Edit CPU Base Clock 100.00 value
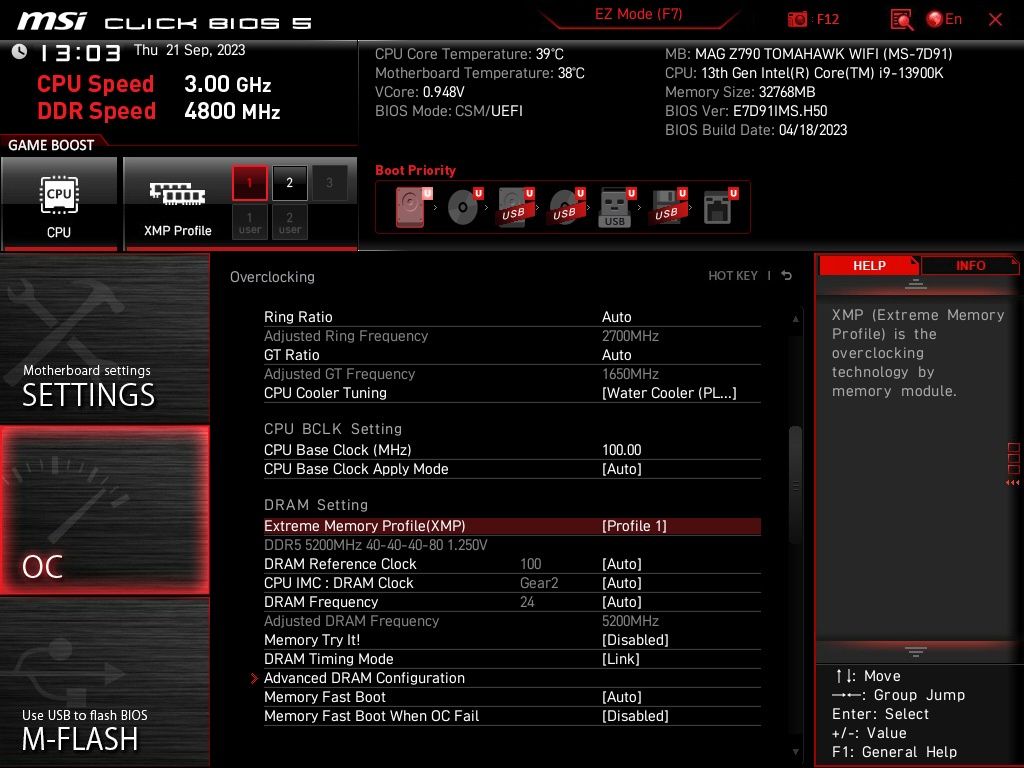Screen dimensions: 1024x768 click(622, 450)
